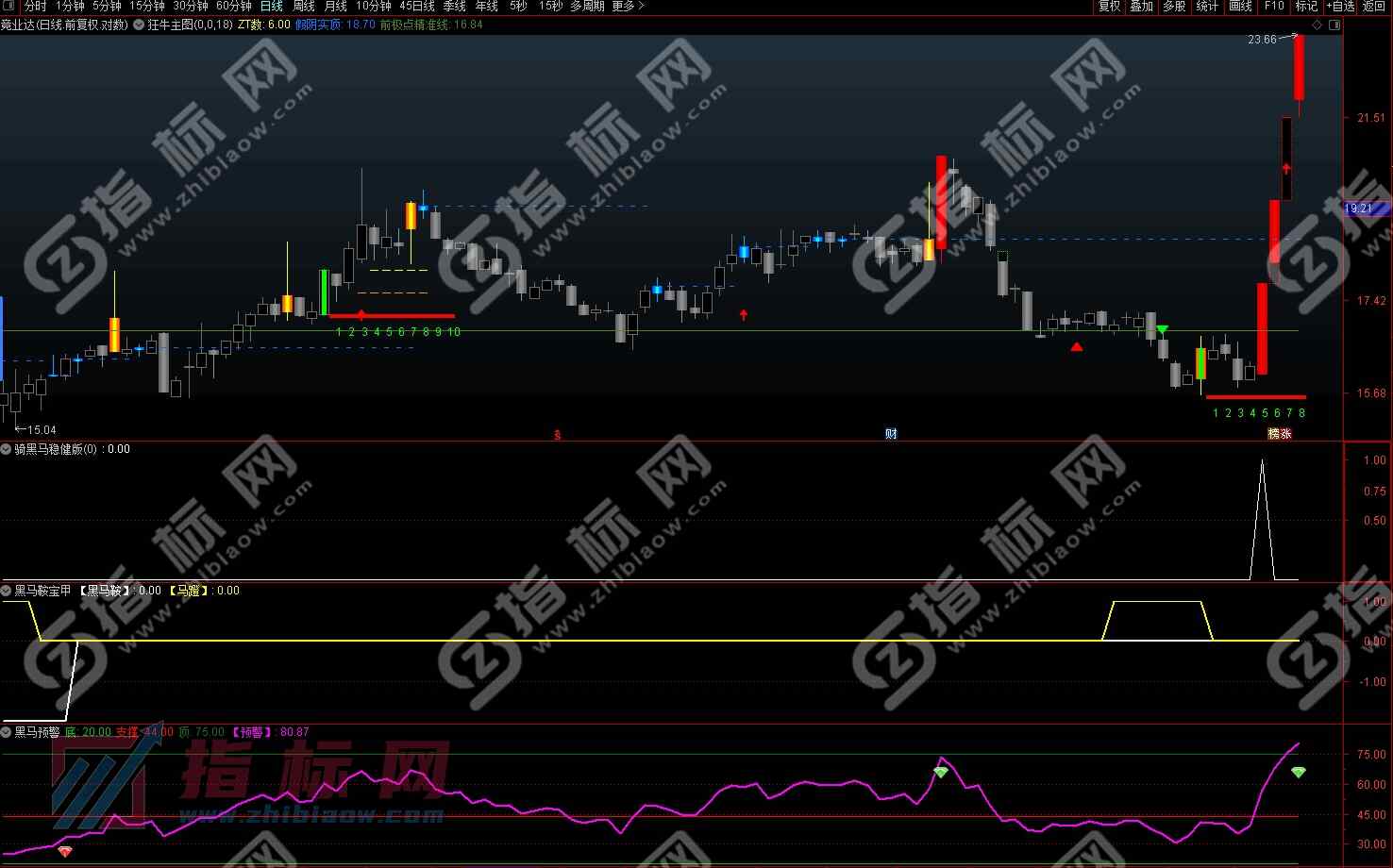The image size is (1393, 868).
Task: Click the 返回 back button
Action: click(1374, 7)
